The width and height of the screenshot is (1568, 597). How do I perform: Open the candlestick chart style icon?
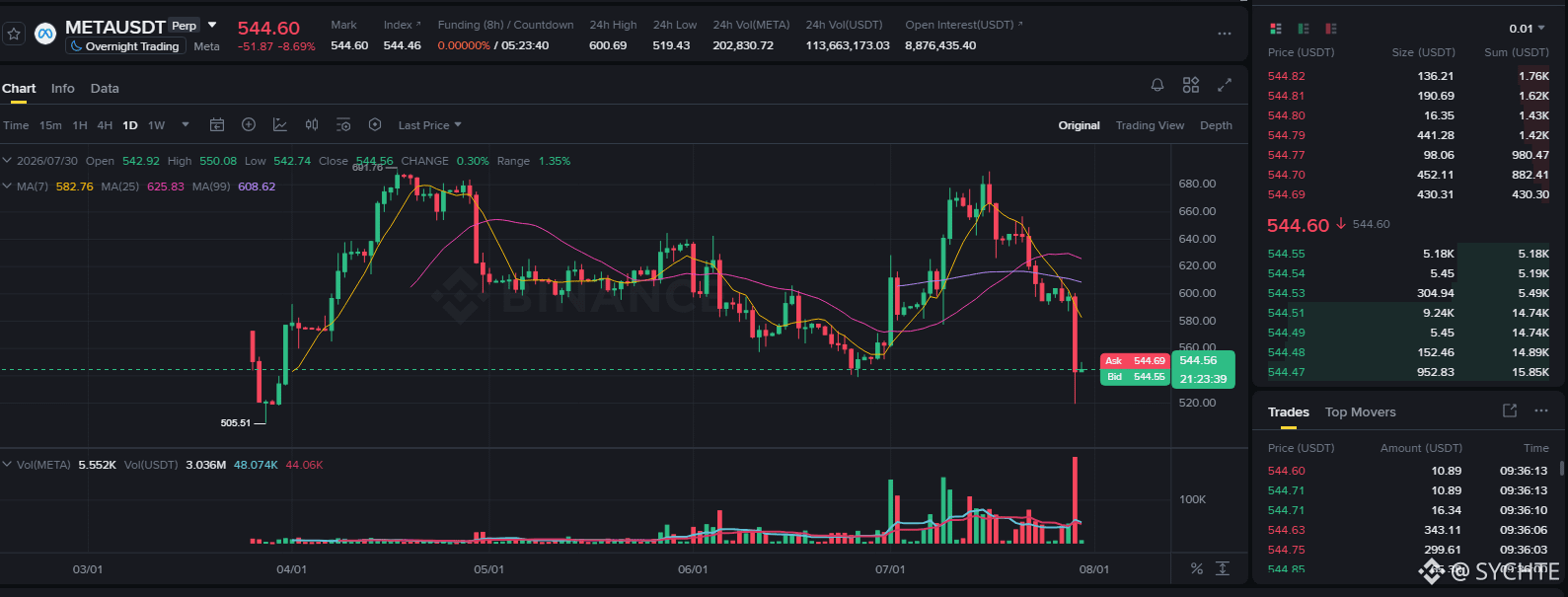312,124
